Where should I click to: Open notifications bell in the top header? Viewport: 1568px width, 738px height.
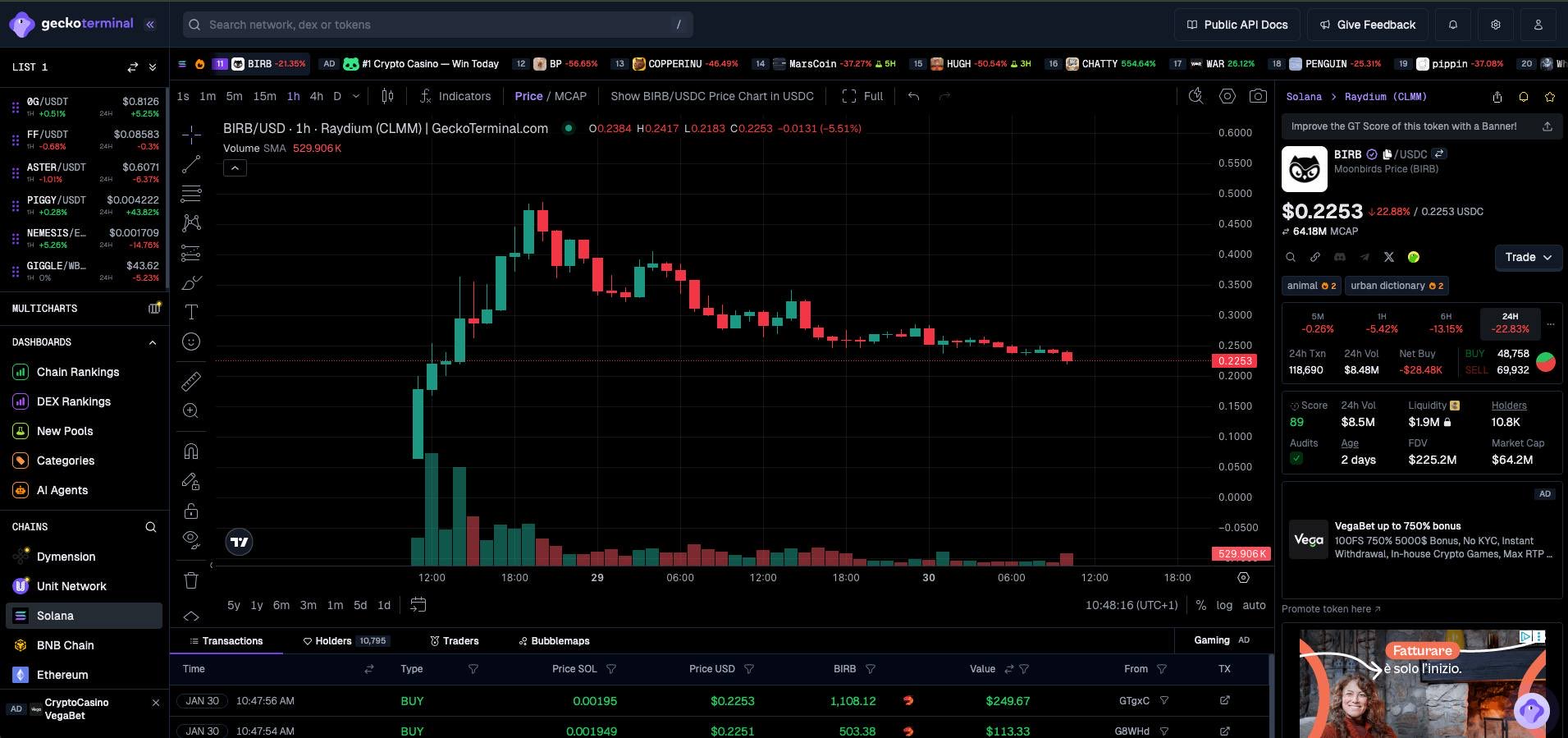click(1453, 25)
